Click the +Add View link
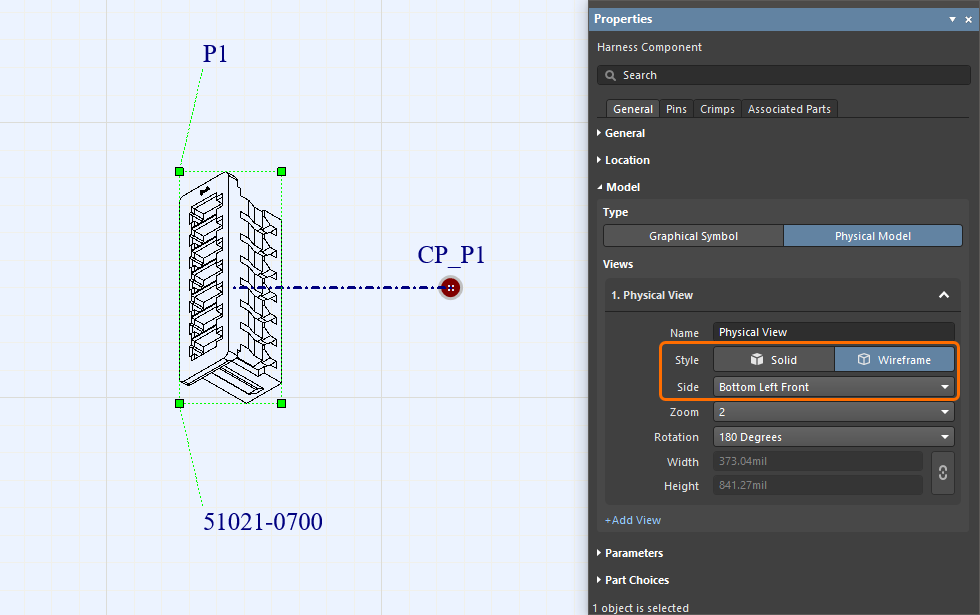Viewport: 980px width, 615px height. click(632, 520)
